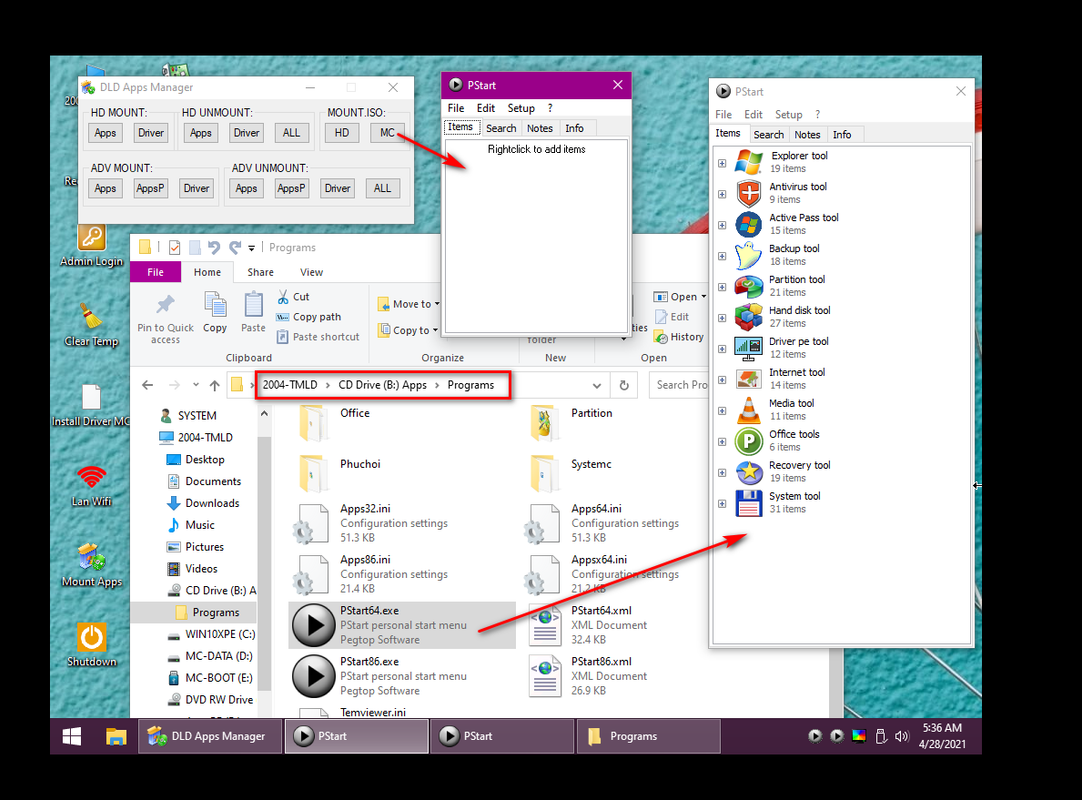The height and width of the screenshot is (800, 1082).
Task: Click ADV MOUNT AppsP button
Action: click(150, 188)
